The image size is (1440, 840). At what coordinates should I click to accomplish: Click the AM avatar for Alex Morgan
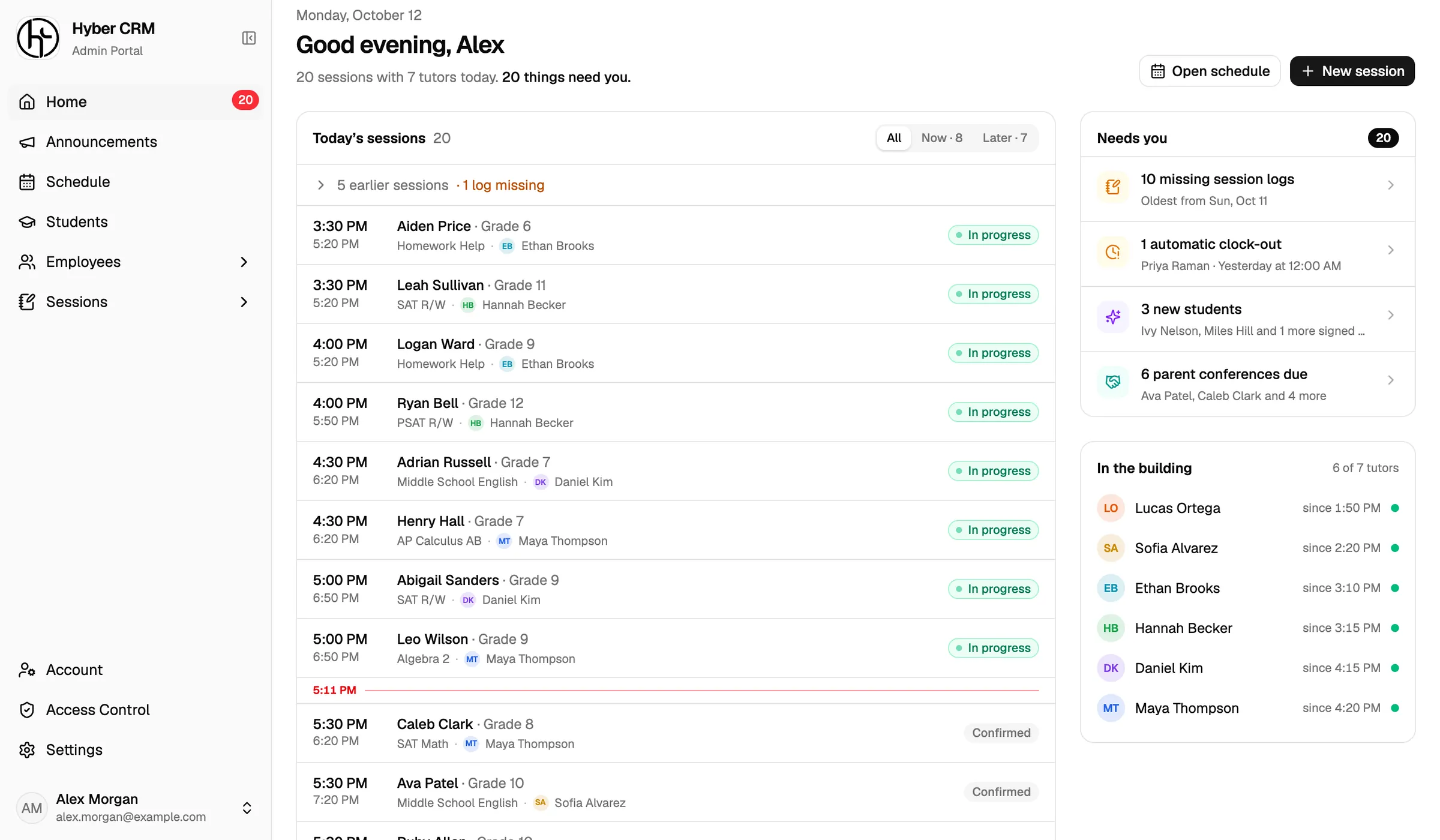click(x=32, y=808)
